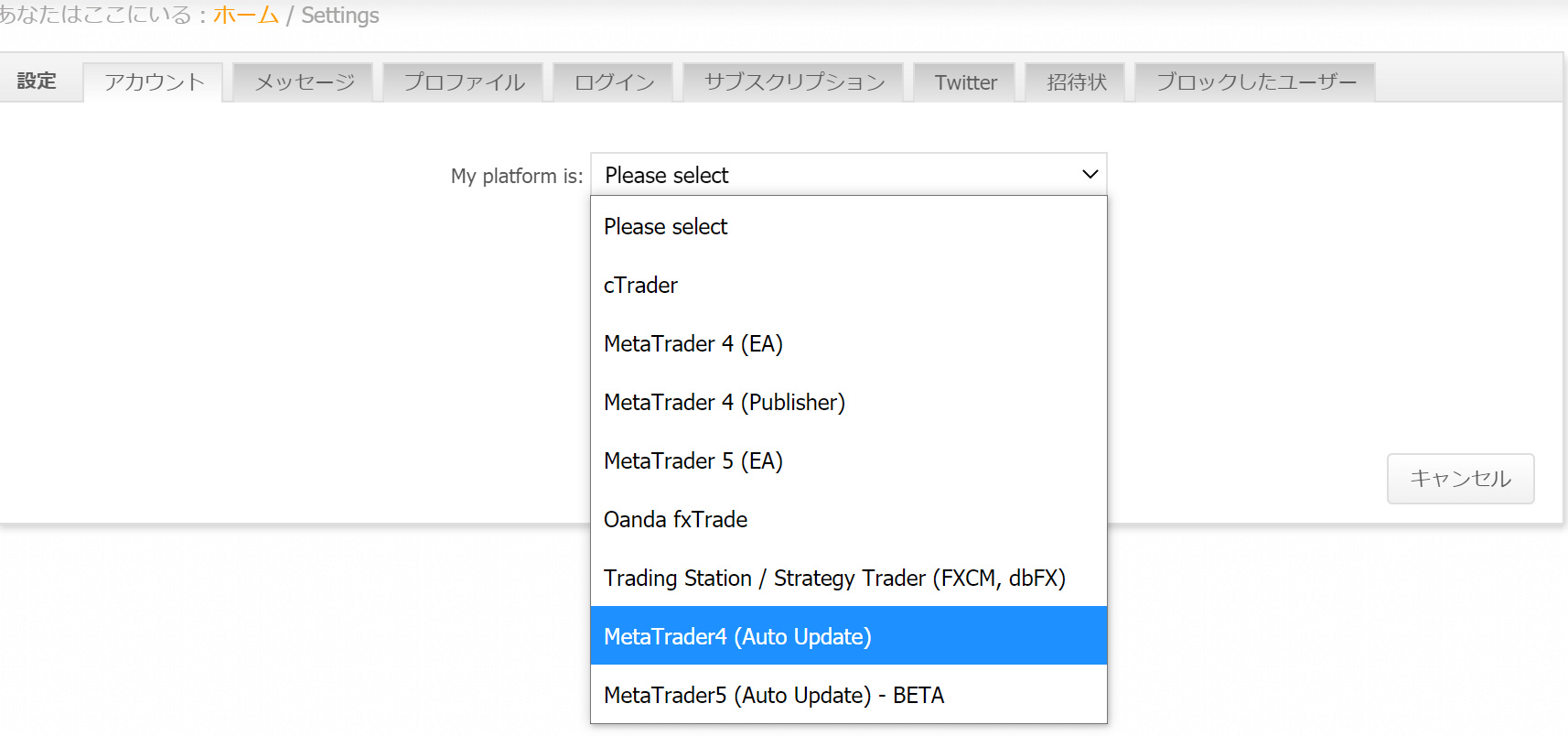Open the プロファイル tab
Screen dimensions: 1568x736
tap(464, 82)
